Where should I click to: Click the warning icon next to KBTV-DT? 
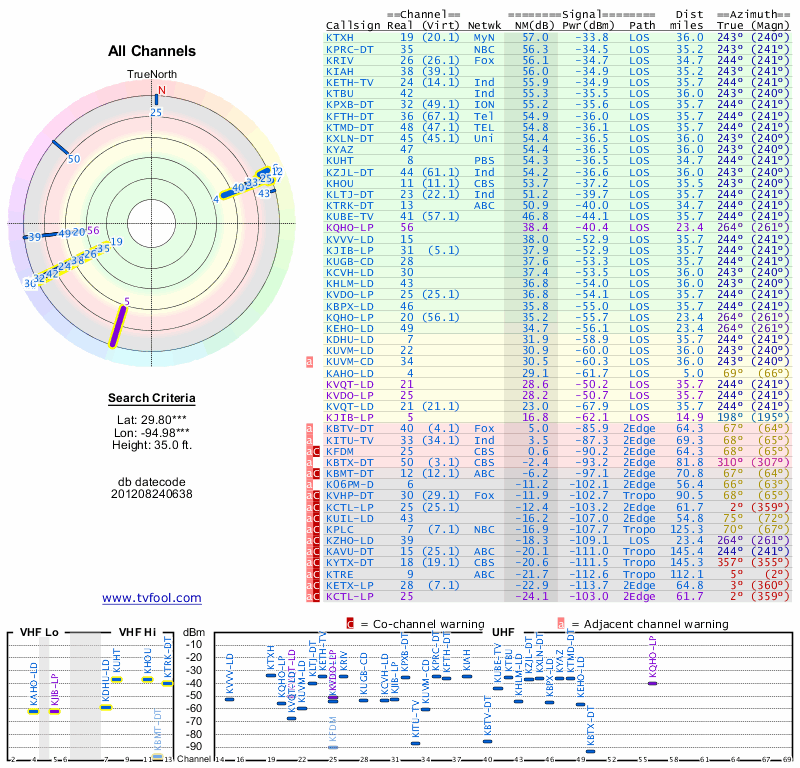pyautogui.click(x=310, y=428)
